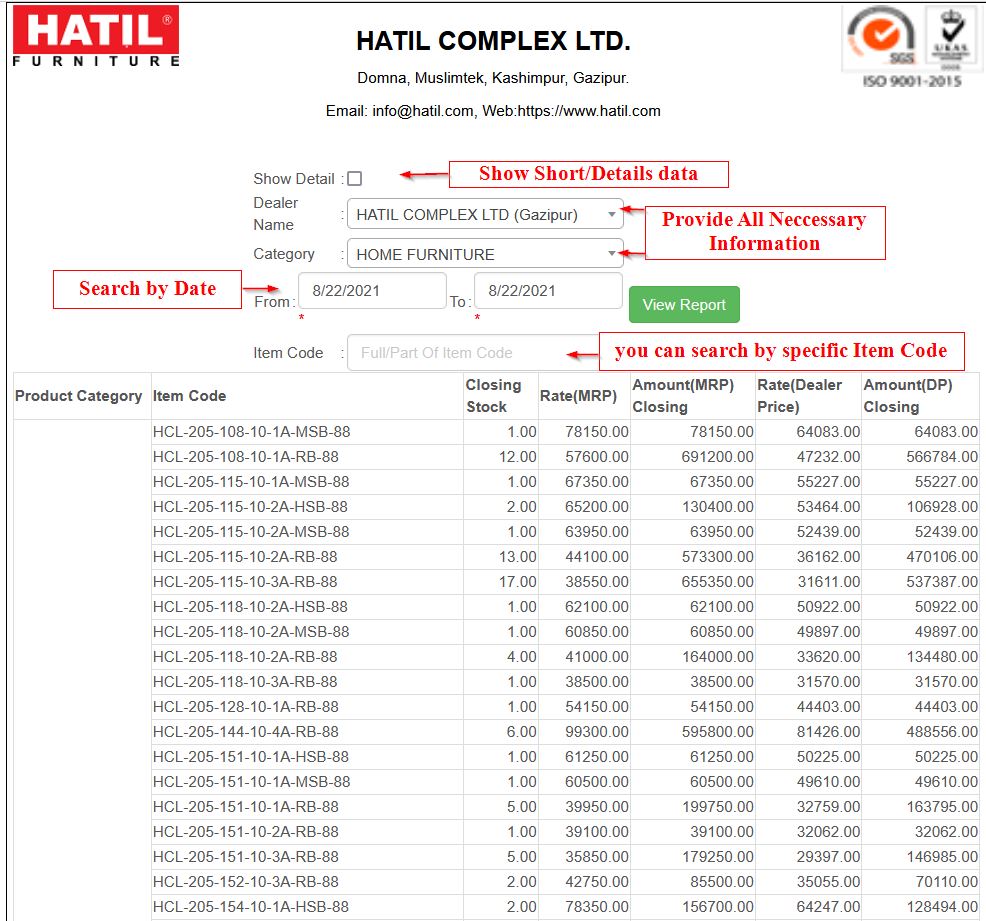Screen dimensions: 986x921
Task: Select item code HCL-205-108-10-1A-RB-88
Action: 245,457
